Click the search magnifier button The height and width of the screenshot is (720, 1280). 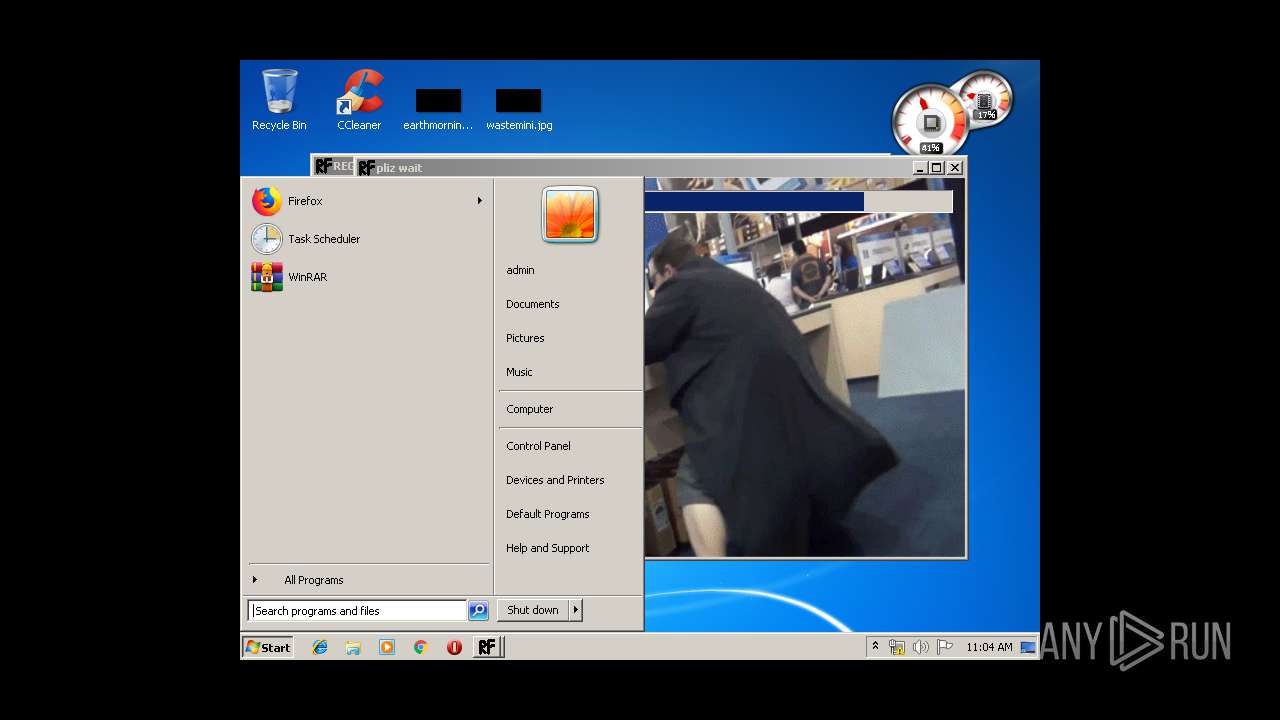(x=478, y=610)
